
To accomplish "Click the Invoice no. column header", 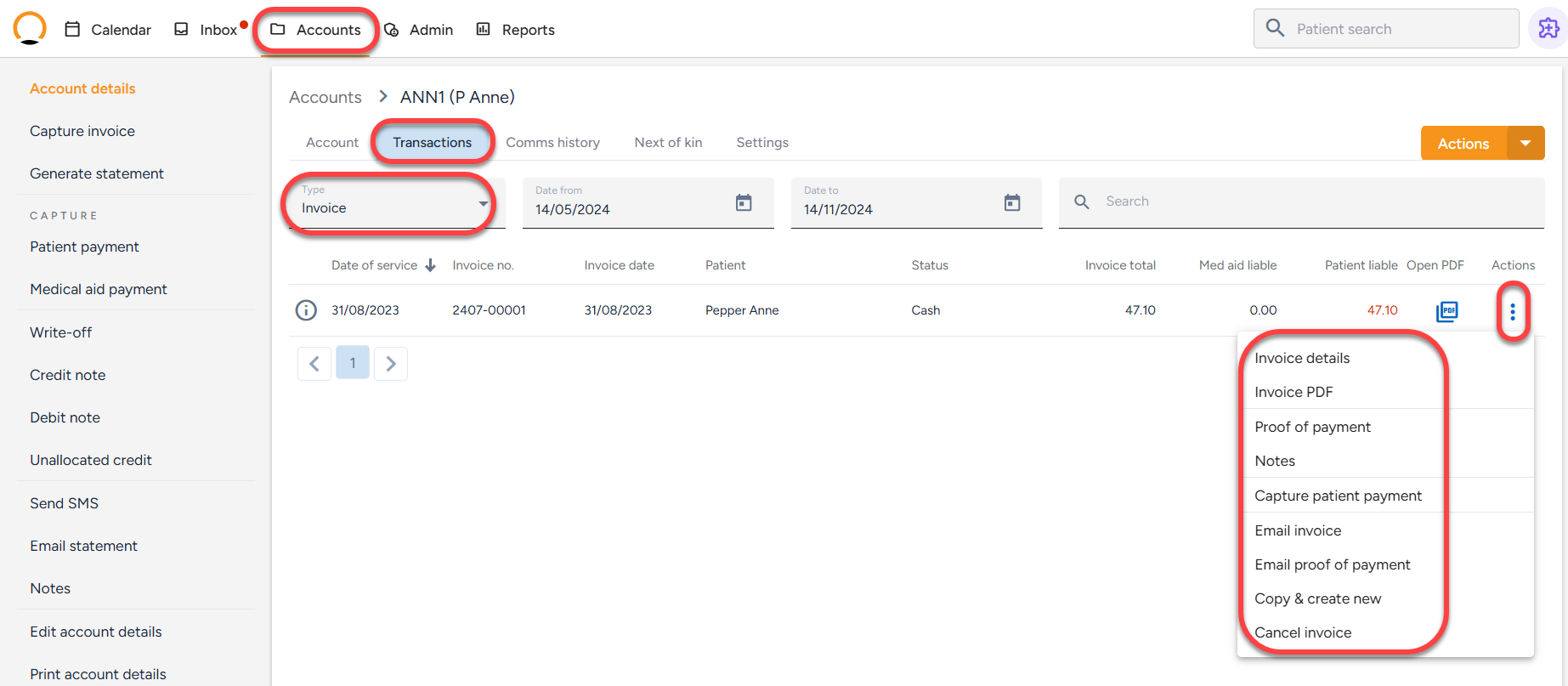I will (483, 265).
